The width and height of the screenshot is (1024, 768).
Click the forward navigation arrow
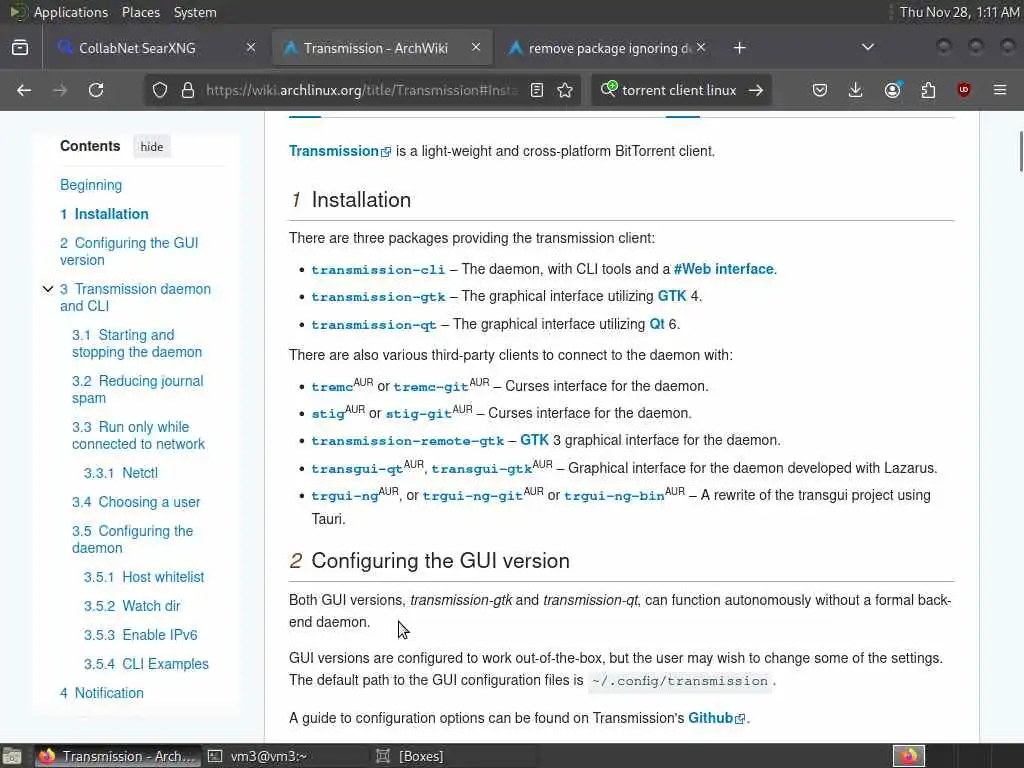(x=60, y=90)
